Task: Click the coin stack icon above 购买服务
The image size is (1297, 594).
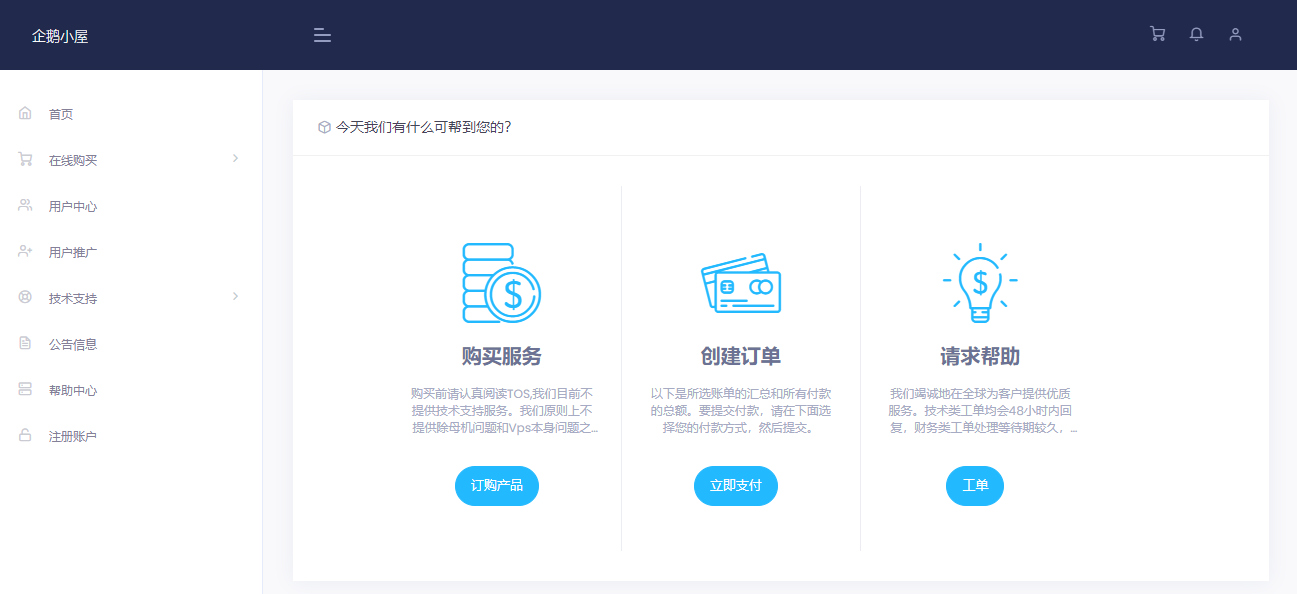Action: tap(501, 282)
